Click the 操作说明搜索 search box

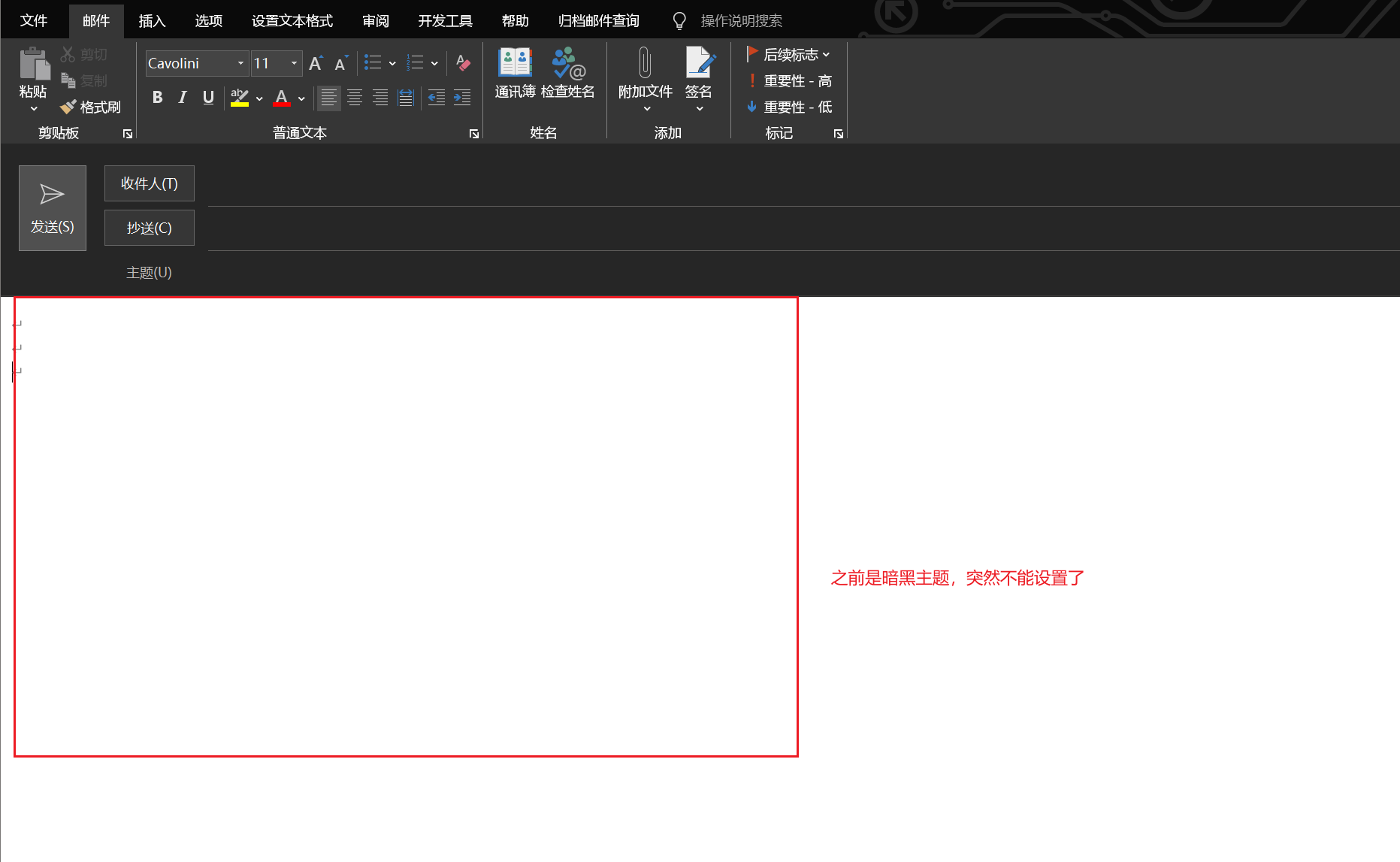click(742, 21)
